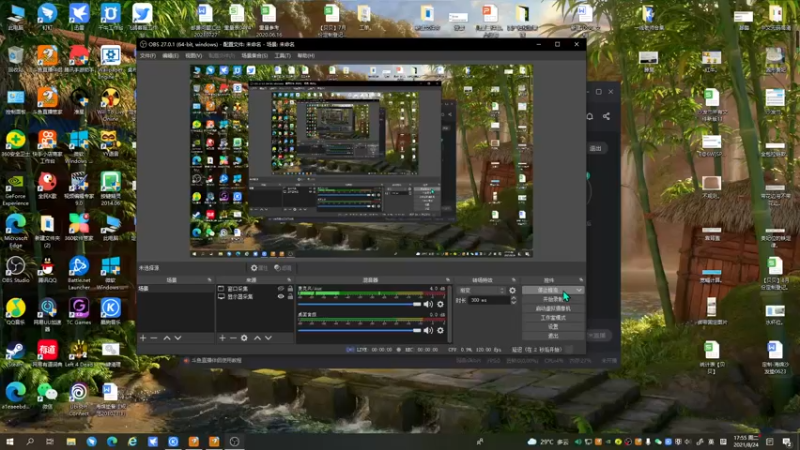Enable 工作室模式 studio mode
The width and height of the screenshot is (800, 450).
tap(553, 317)
